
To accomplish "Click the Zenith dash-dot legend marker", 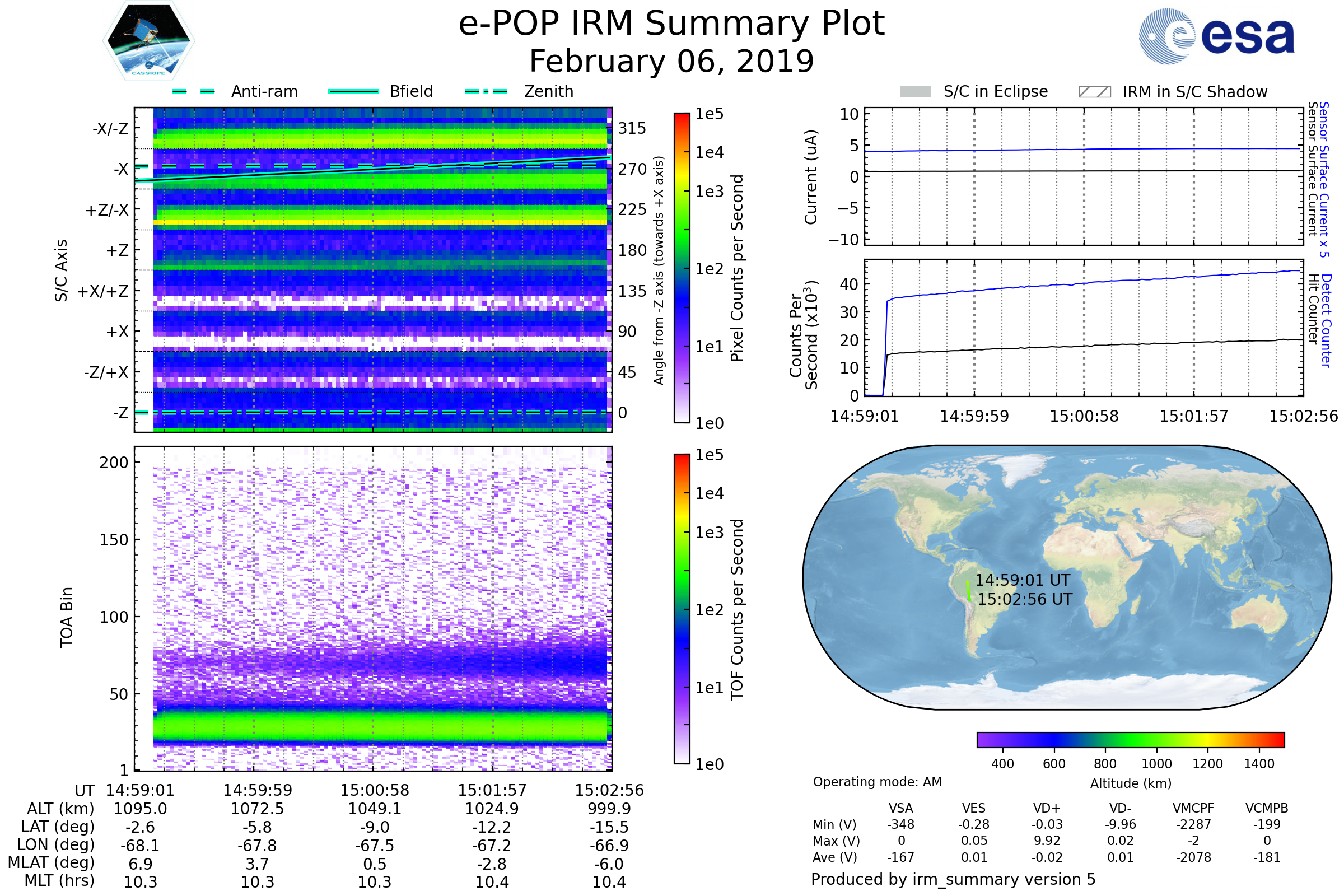I will pos(486,91).
